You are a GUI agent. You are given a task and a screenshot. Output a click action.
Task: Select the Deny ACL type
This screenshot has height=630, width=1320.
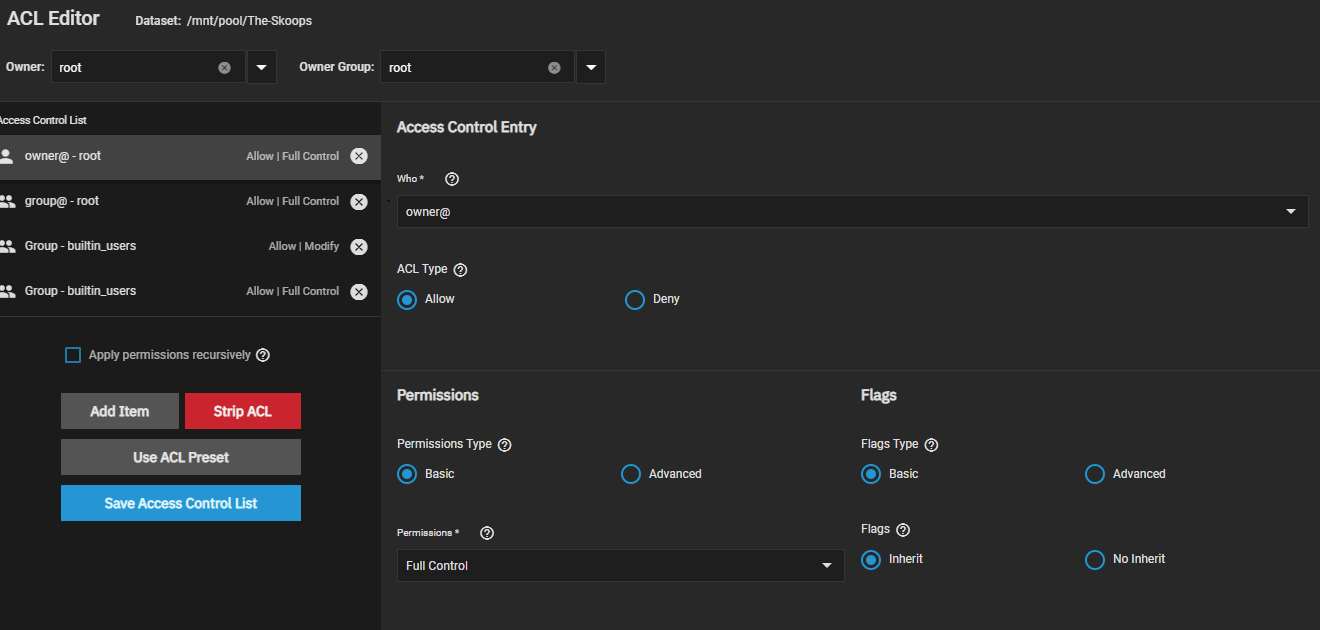[x=634, y=300]
